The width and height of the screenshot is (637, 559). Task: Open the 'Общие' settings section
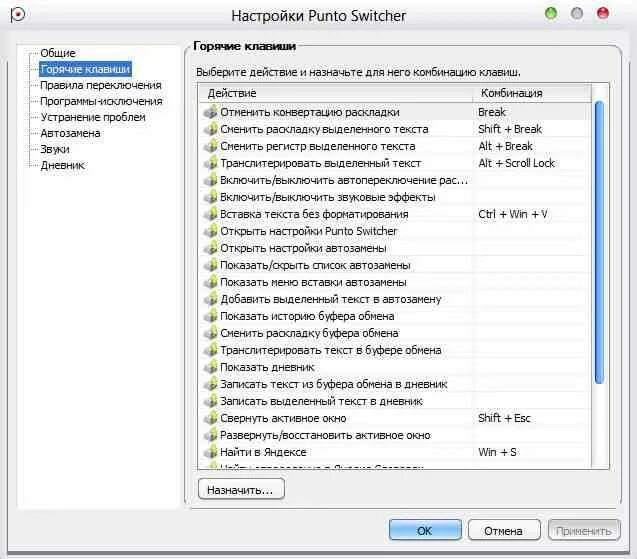(58, 53)
